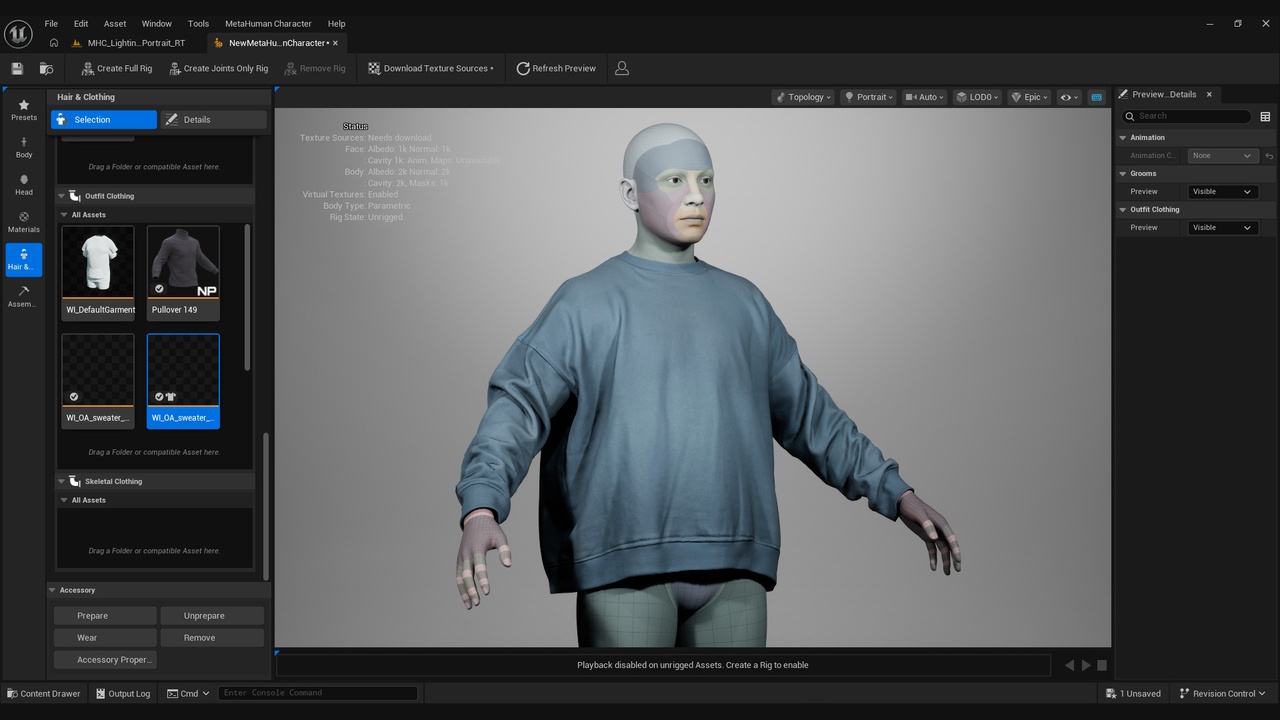Open the Edit menu
The height and width of the screenshot is (720, 1280).
point(81,23)
